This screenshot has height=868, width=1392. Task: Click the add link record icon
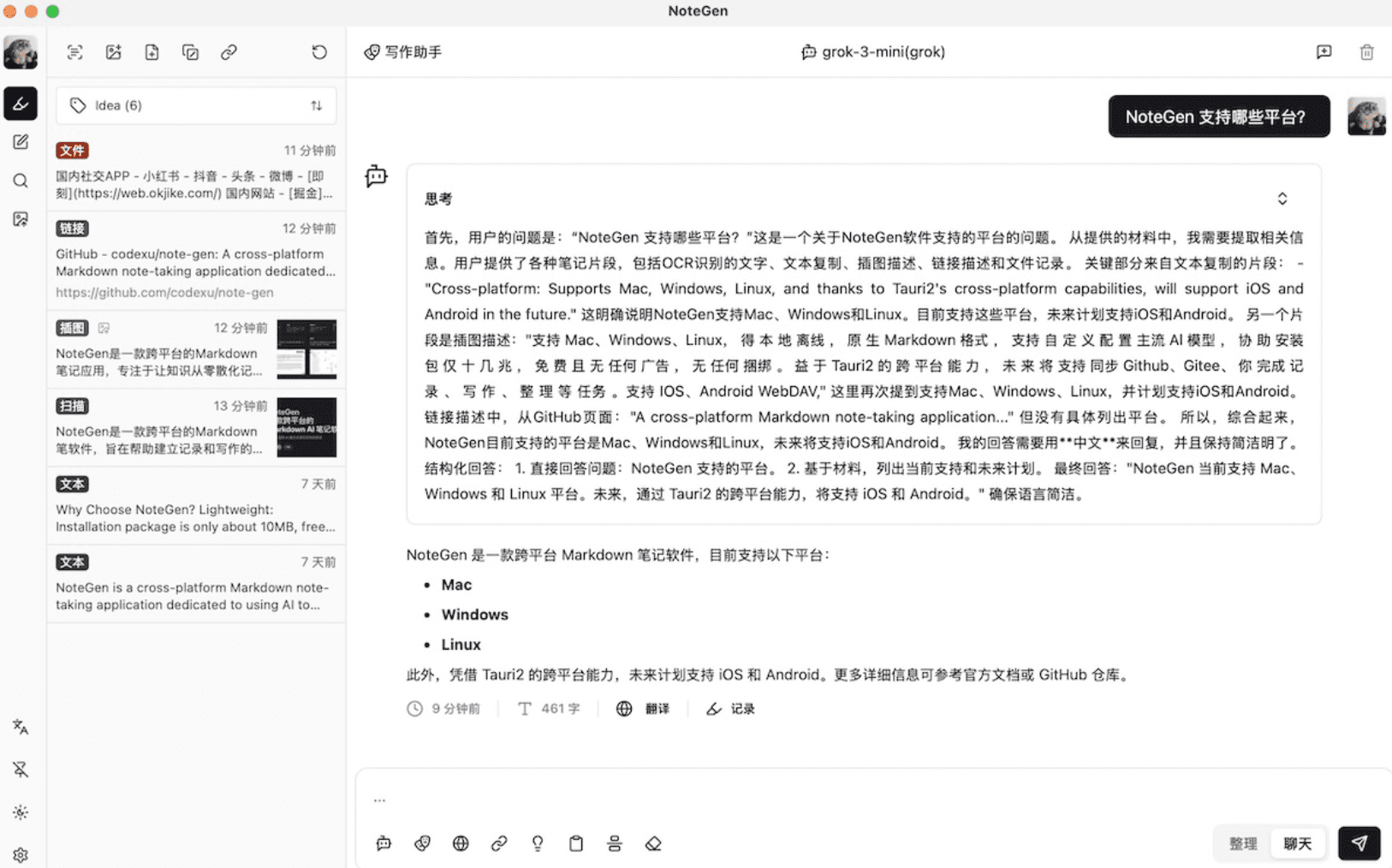point(229,52)
